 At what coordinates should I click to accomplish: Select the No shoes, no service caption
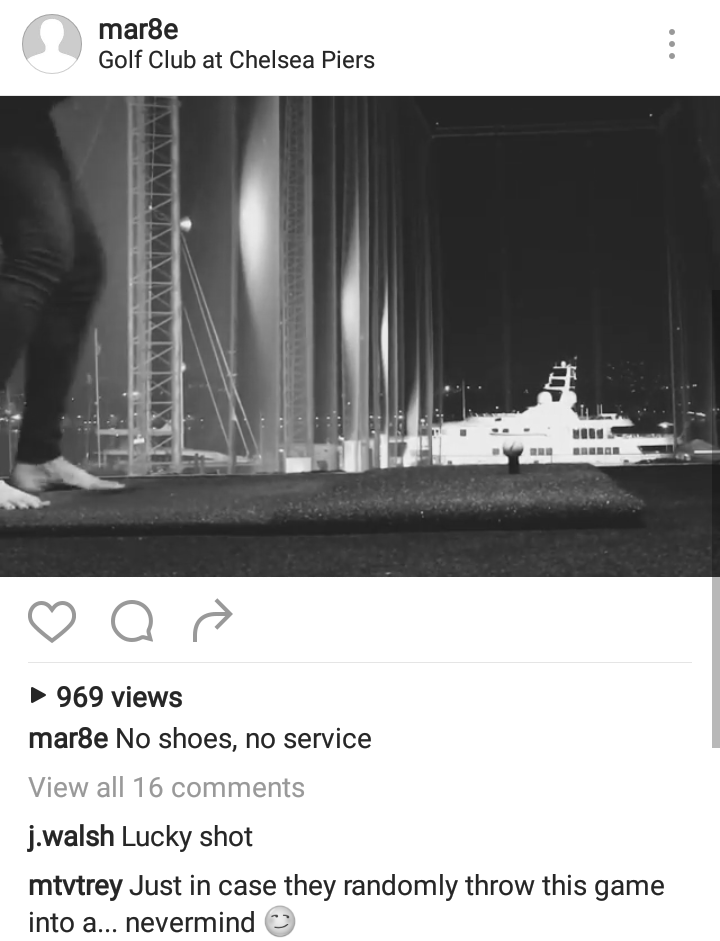pos(244,739)
